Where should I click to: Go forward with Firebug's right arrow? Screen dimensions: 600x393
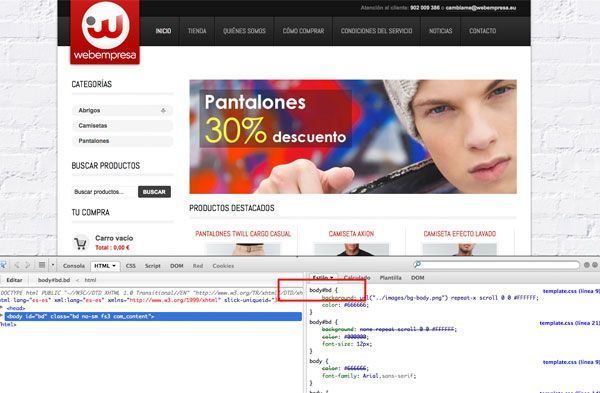[x=28, y=265]
